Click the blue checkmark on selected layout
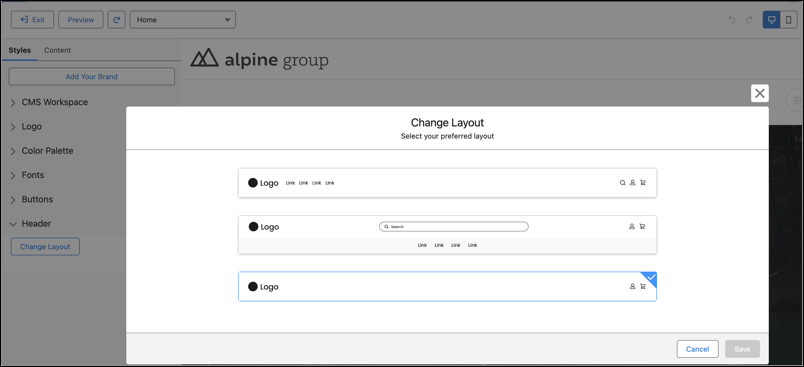804x367 pixels. coord(650,278)
